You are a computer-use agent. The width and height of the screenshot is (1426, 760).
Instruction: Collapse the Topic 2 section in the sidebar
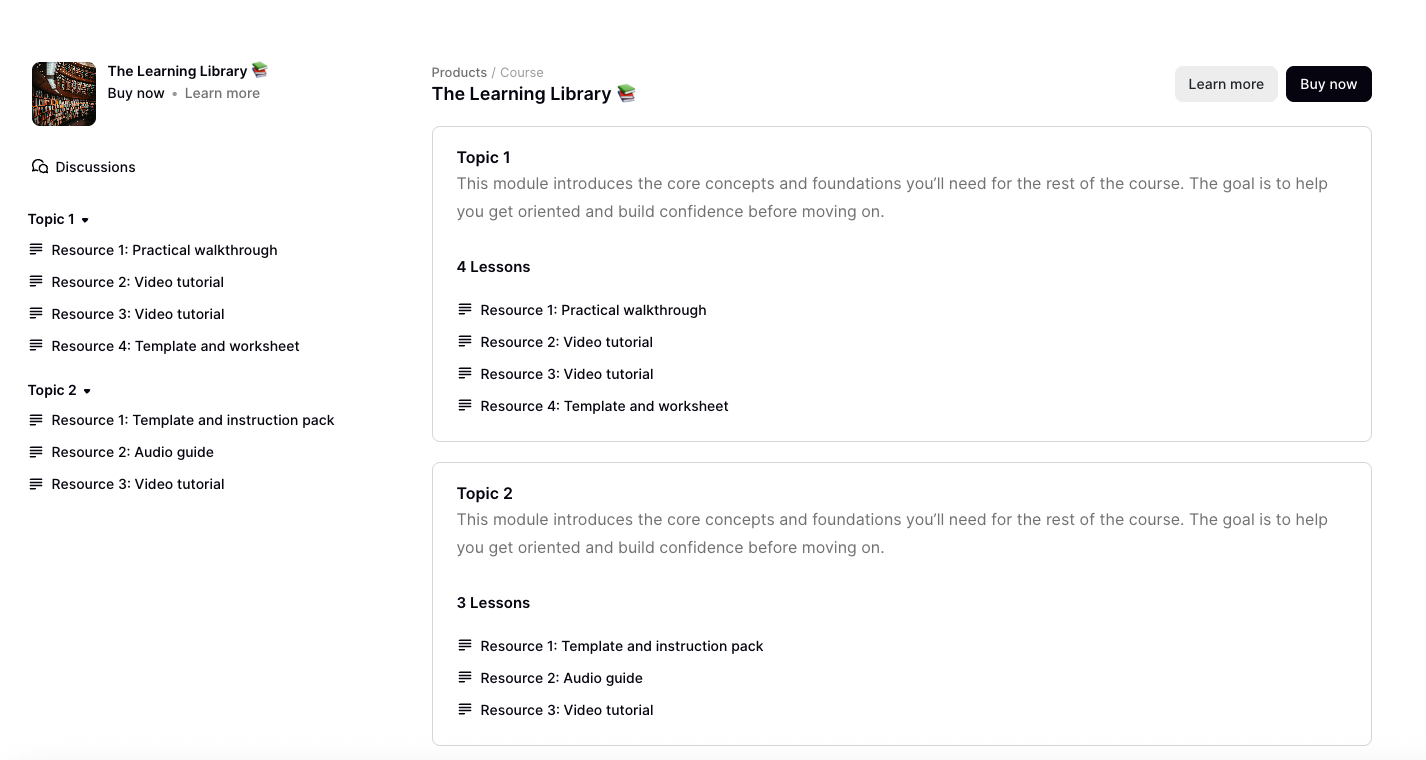pyautogui.click(x=85, y=390)
